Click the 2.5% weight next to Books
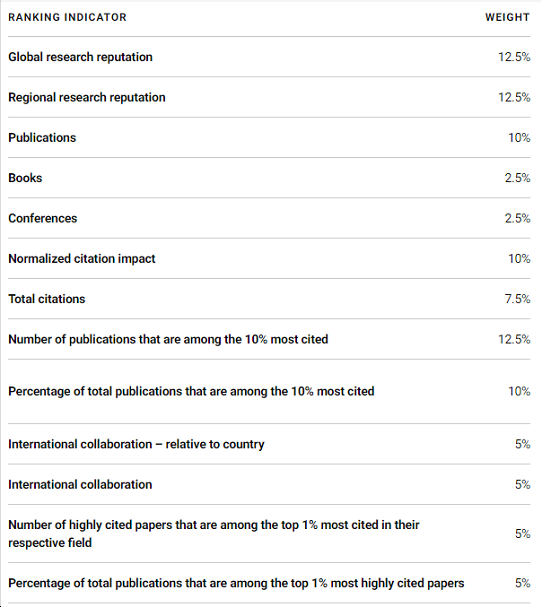The height and width of the screenshot is (607, 541). coord(517,178)
